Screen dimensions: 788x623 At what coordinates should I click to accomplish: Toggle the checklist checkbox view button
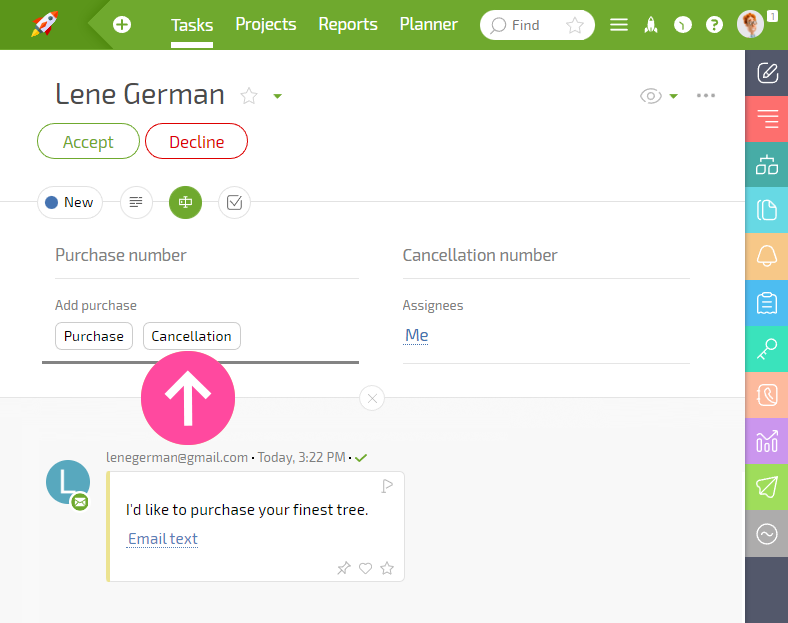coord(234,202)
